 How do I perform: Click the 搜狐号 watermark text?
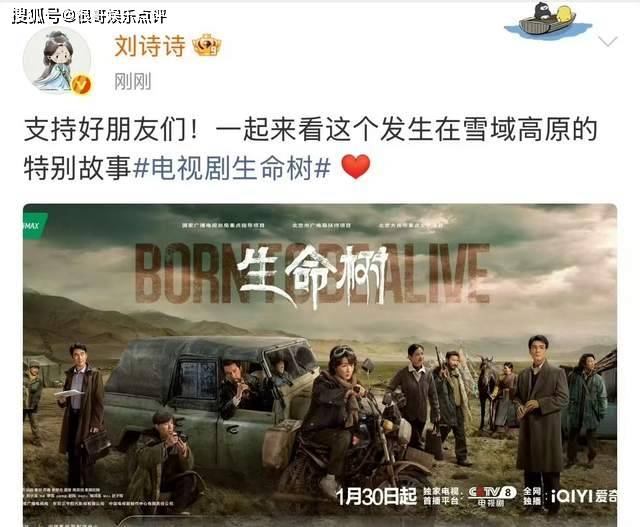38,16
